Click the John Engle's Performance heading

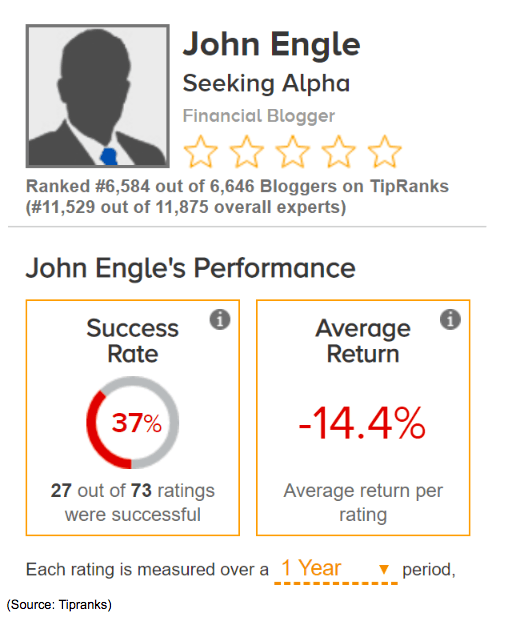[x=191, y=269]
